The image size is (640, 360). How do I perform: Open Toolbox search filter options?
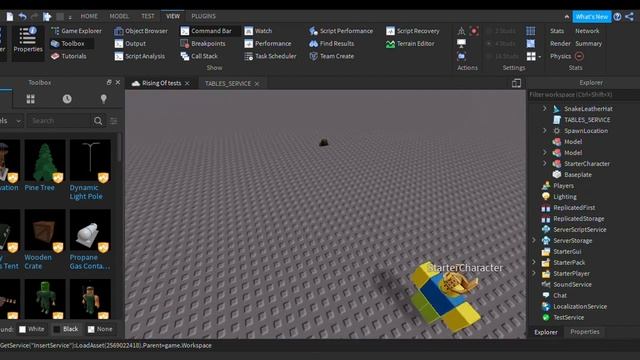(x=113, y=121)
